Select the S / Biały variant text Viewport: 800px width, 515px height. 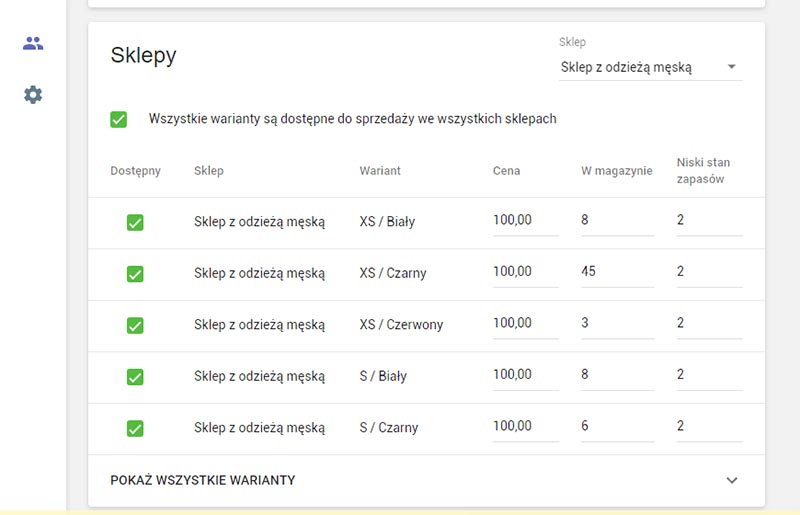pos(383,376)
